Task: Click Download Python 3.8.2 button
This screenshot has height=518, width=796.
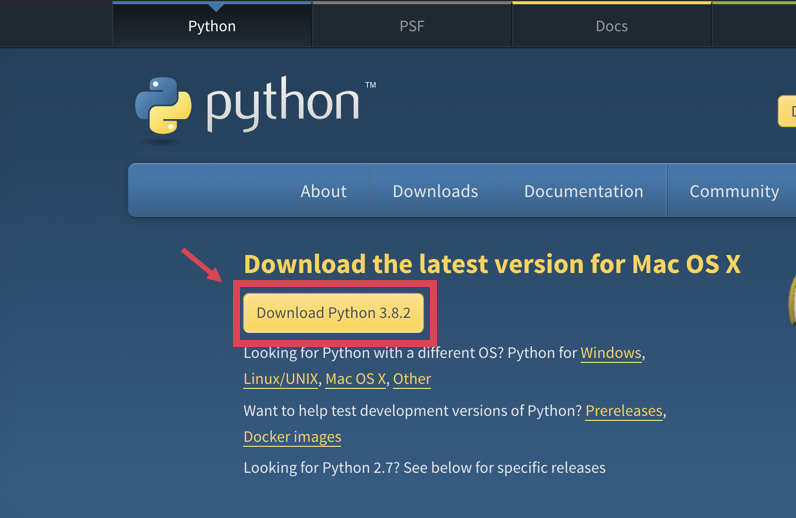Action: tap(334, 313)
